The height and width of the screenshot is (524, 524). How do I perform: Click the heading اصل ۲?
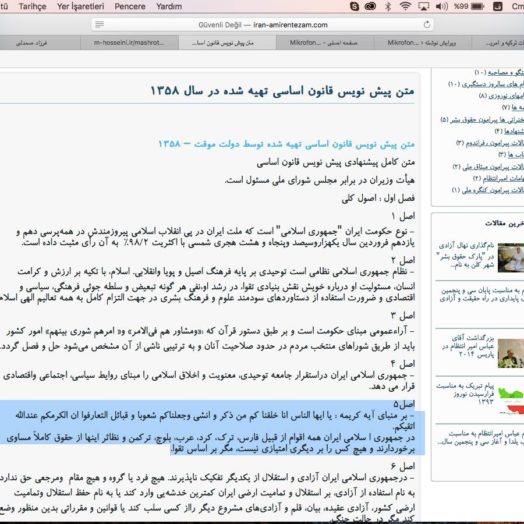403,260
